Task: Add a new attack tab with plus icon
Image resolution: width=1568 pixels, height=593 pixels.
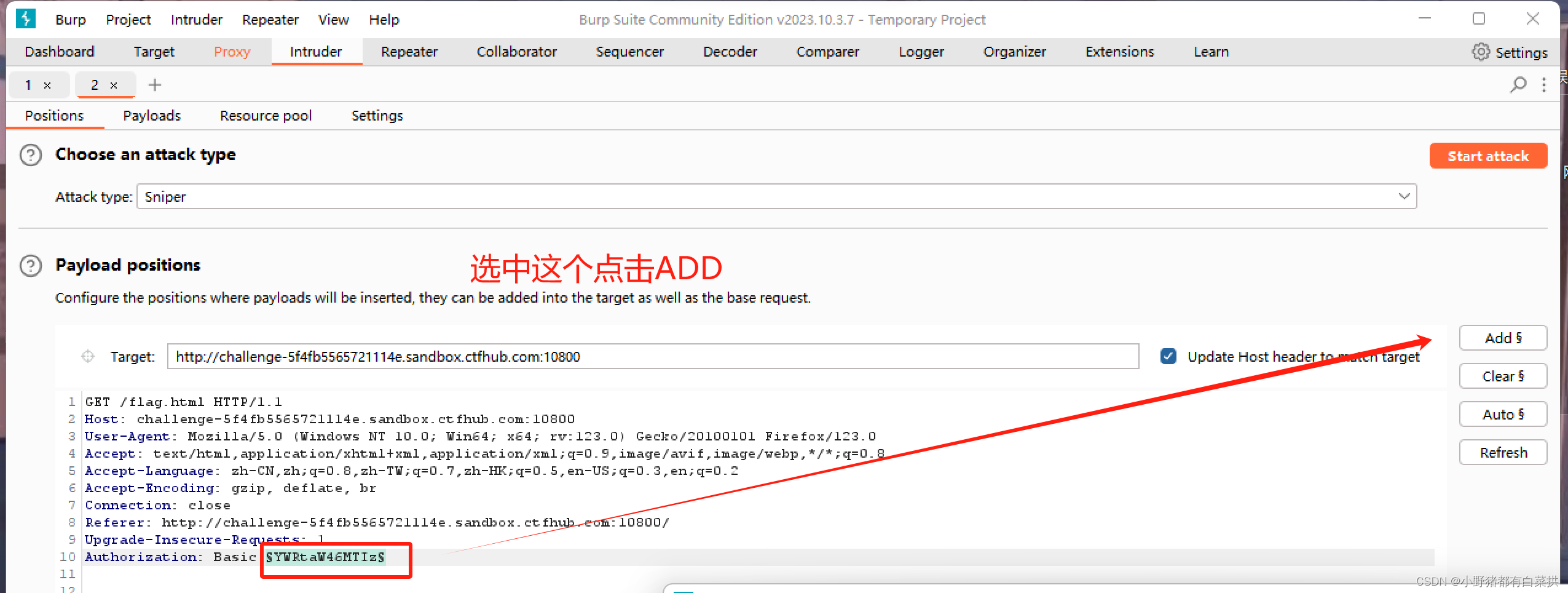Action: coord(154,85)
